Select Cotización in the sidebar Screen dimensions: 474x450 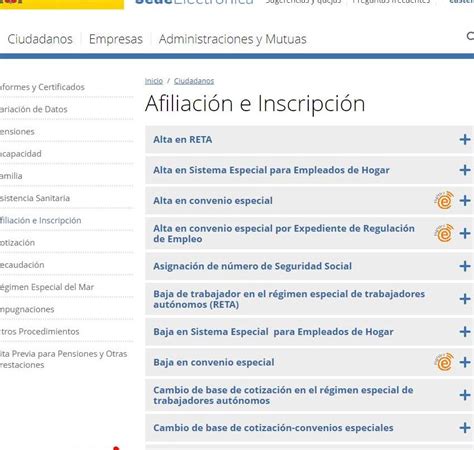tap(17, 243)
